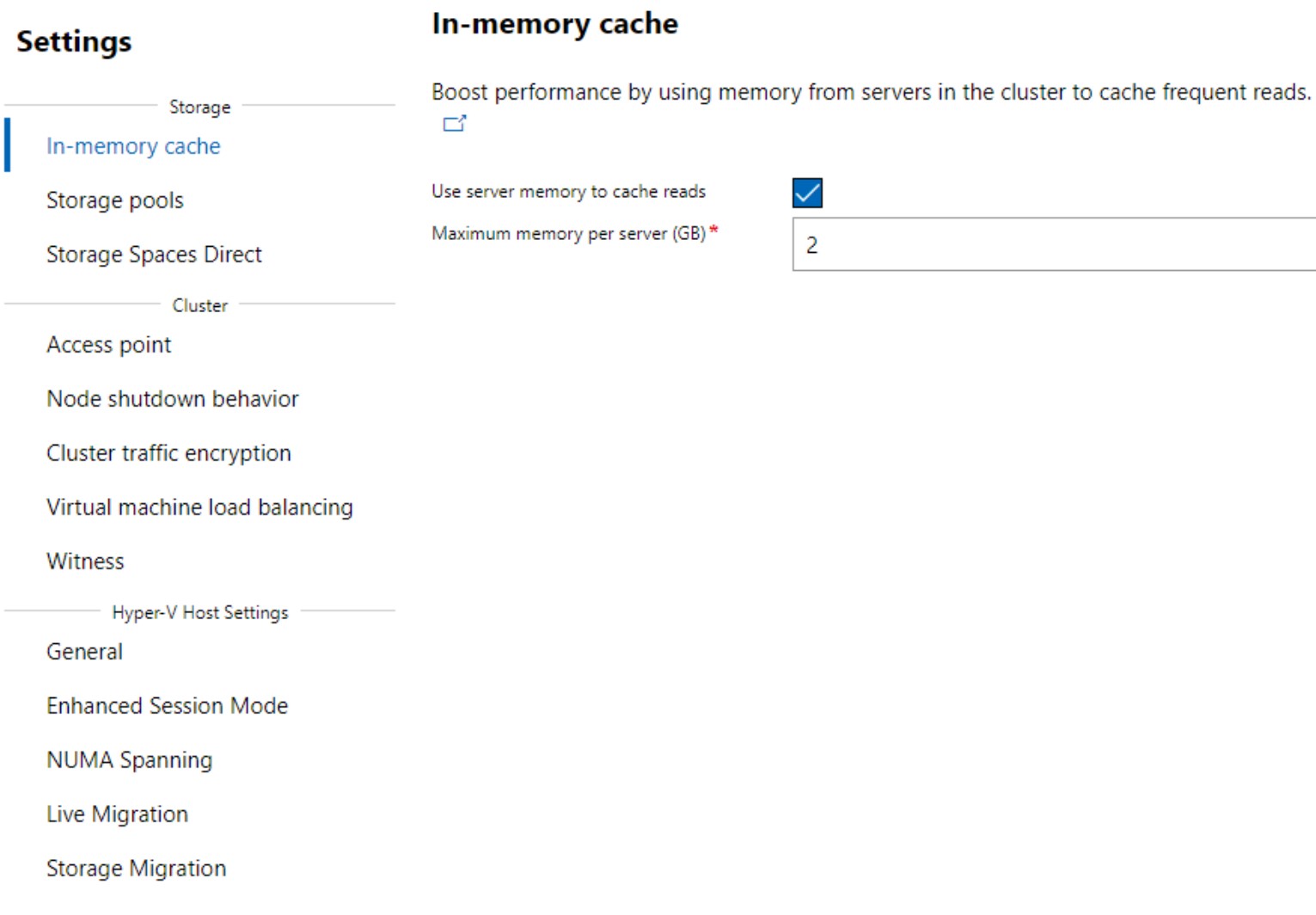Click the Storage section divider label
This screenshot has width=1316, height=915.
click(x=200, y=107)
